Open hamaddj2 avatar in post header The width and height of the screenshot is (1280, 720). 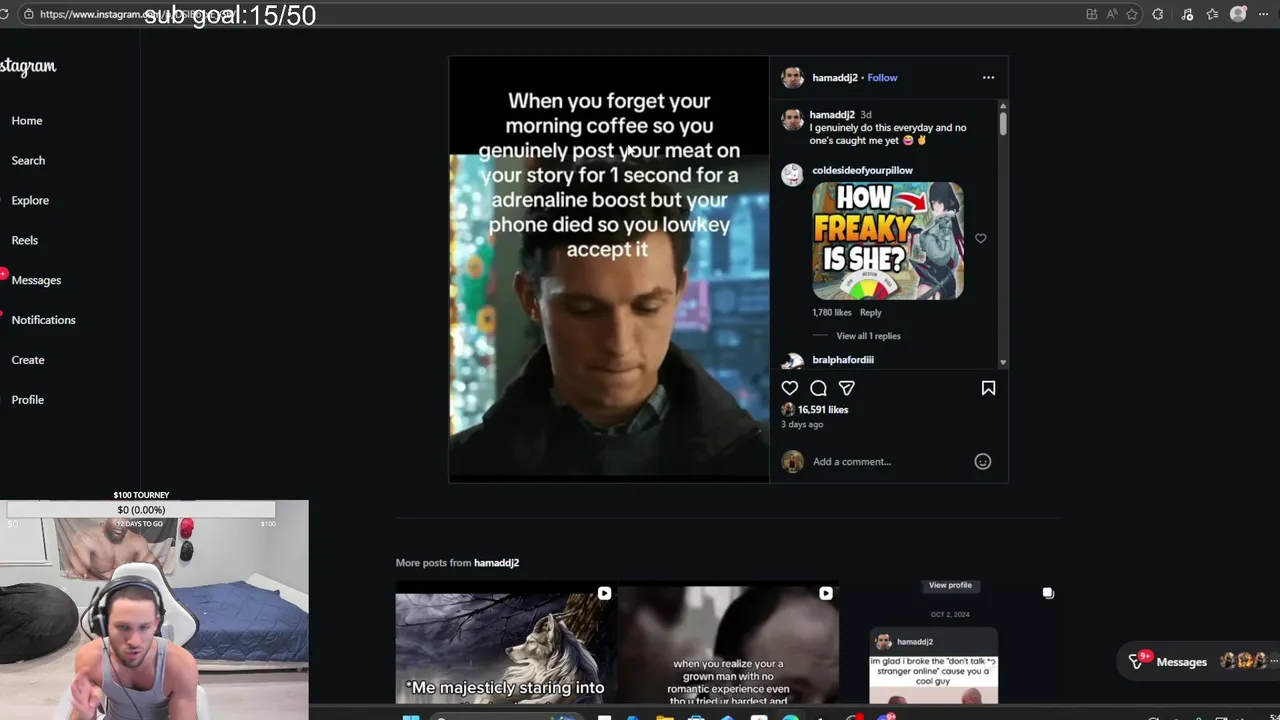pos(793,77)
